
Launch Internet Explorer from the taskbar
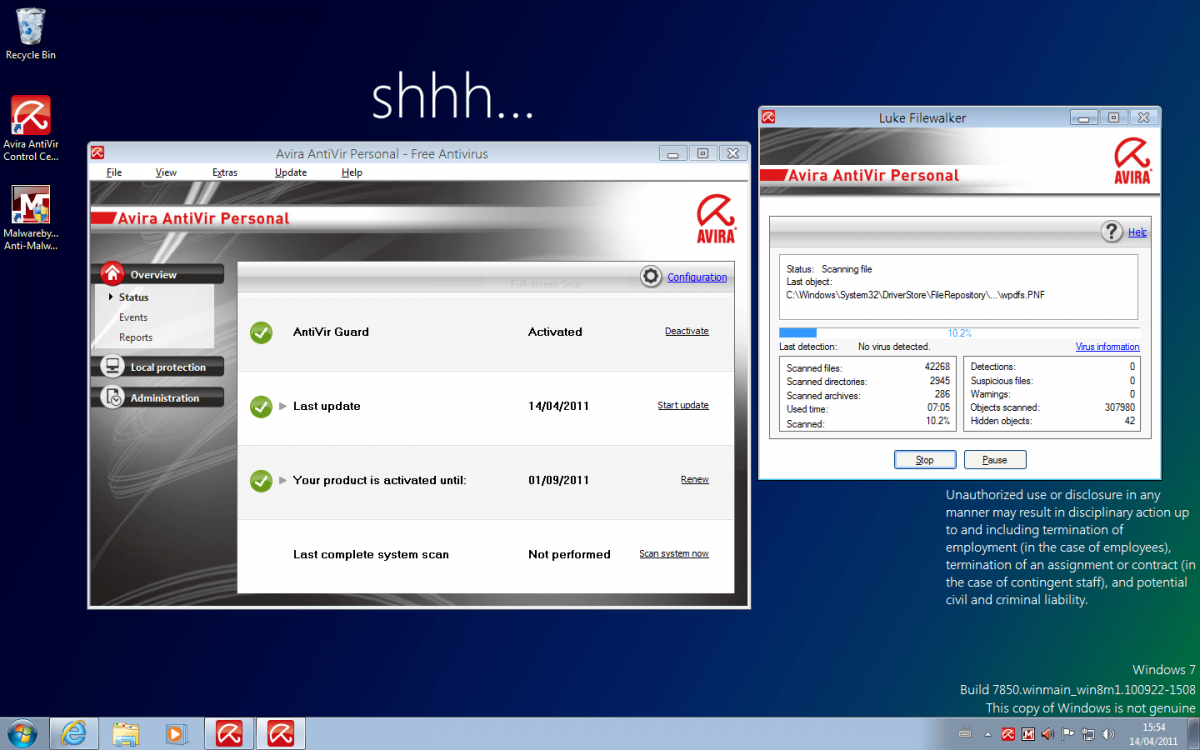[74, 733]
